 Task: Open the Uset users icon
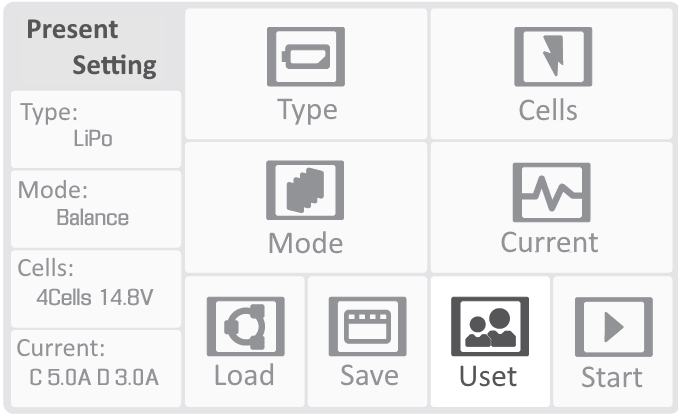(490, 326)
